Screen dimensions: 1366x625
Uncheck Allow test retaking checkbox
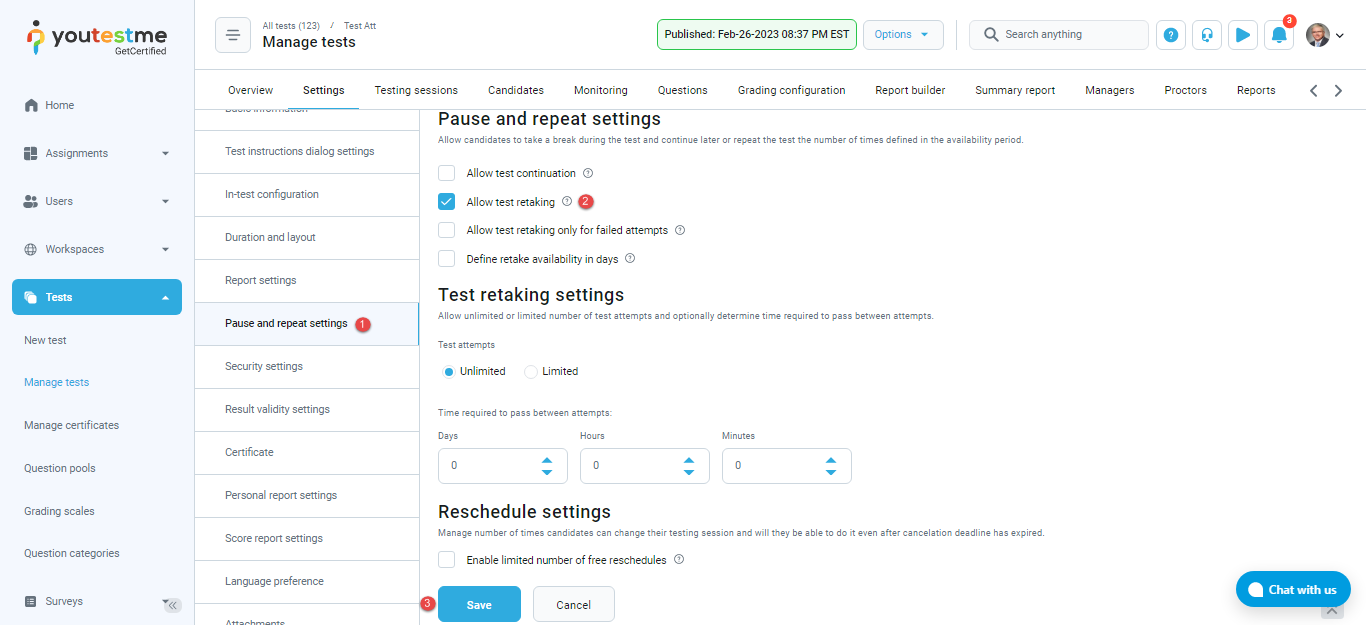pos(447,202)
